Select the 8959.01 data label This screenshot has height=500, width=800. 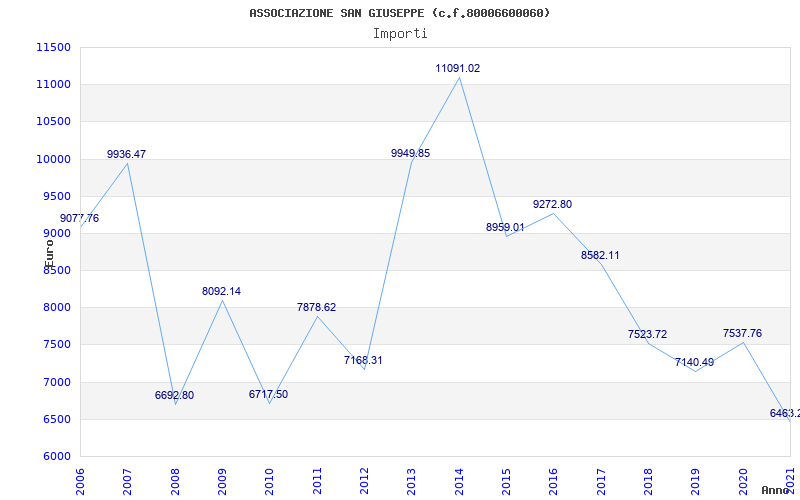[x=505, y=228]
